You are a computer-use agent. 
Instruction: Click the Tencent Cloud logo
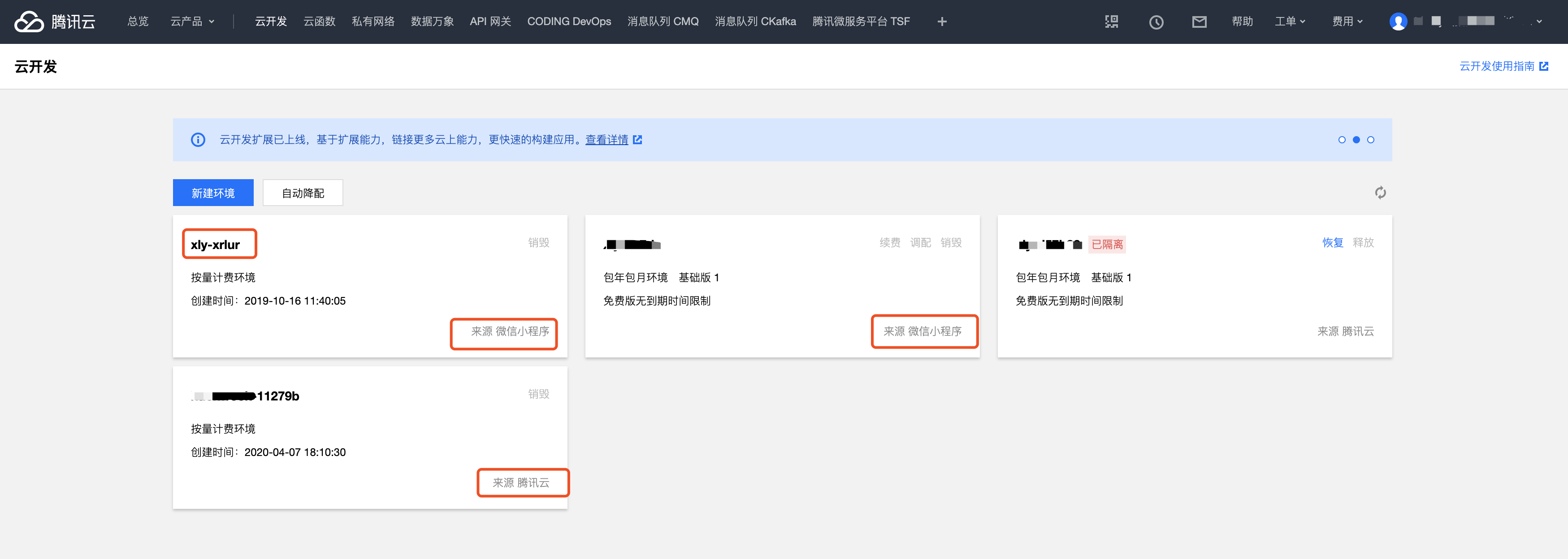[55, 21]
